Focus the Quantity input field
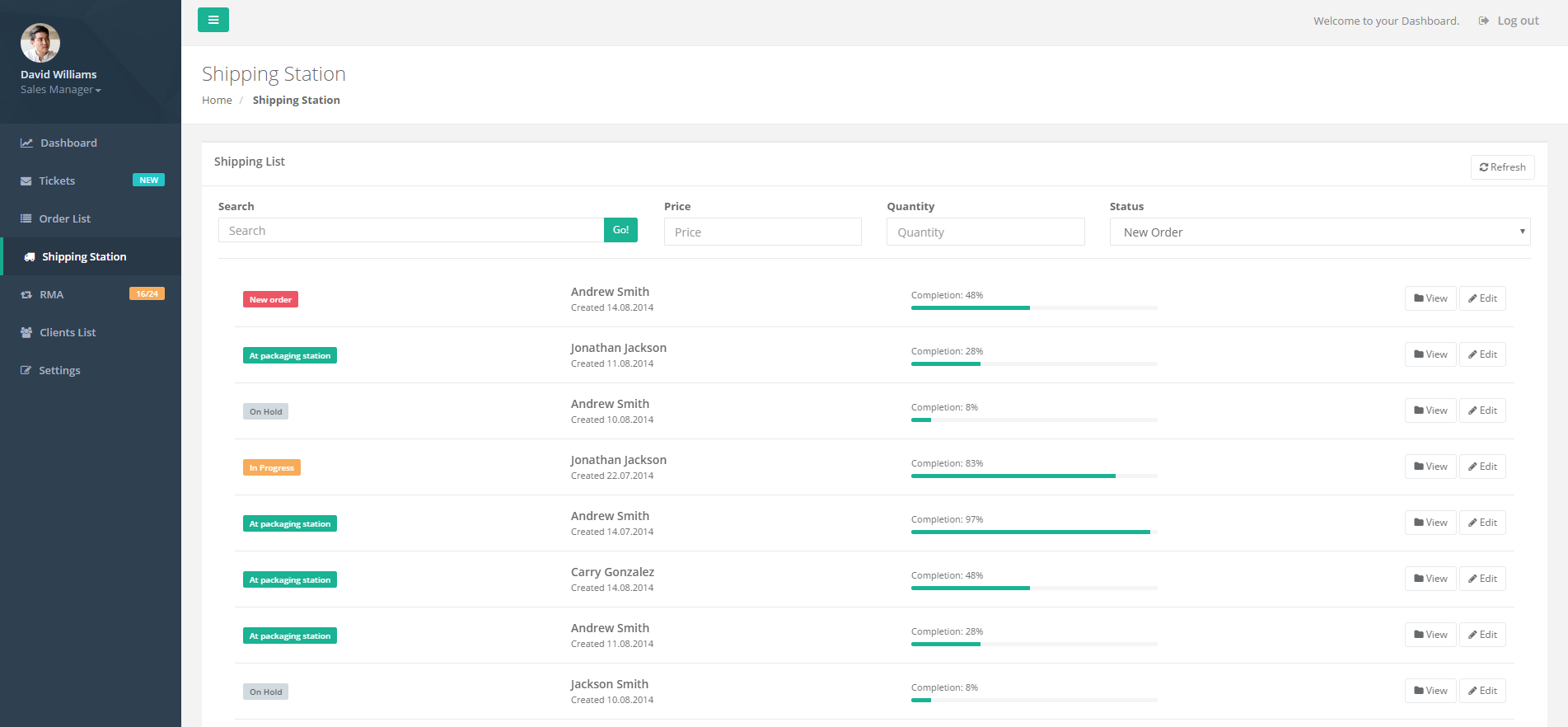1568x727 pixels. 985,232
